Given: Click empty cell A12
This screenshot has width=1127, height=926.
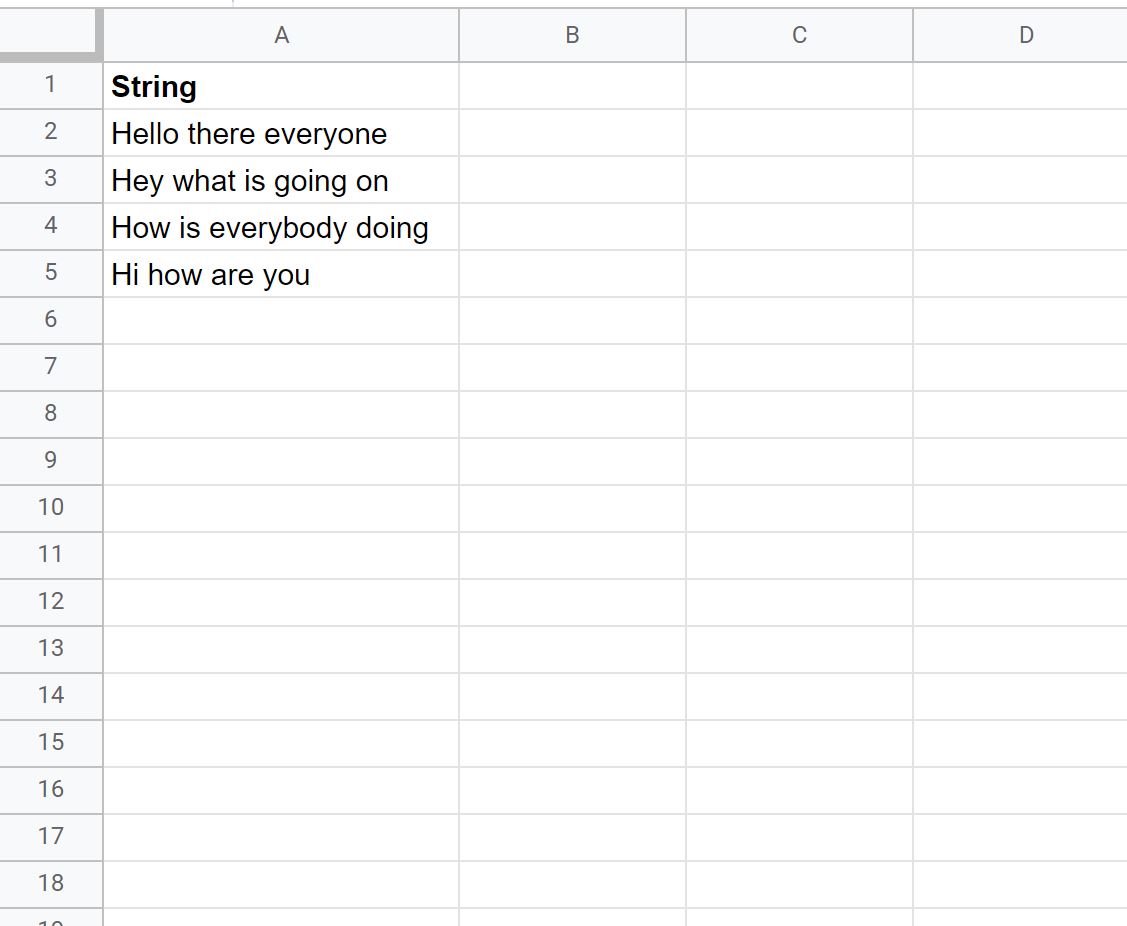Looking at the screenshot, I should tap(281, 602).
